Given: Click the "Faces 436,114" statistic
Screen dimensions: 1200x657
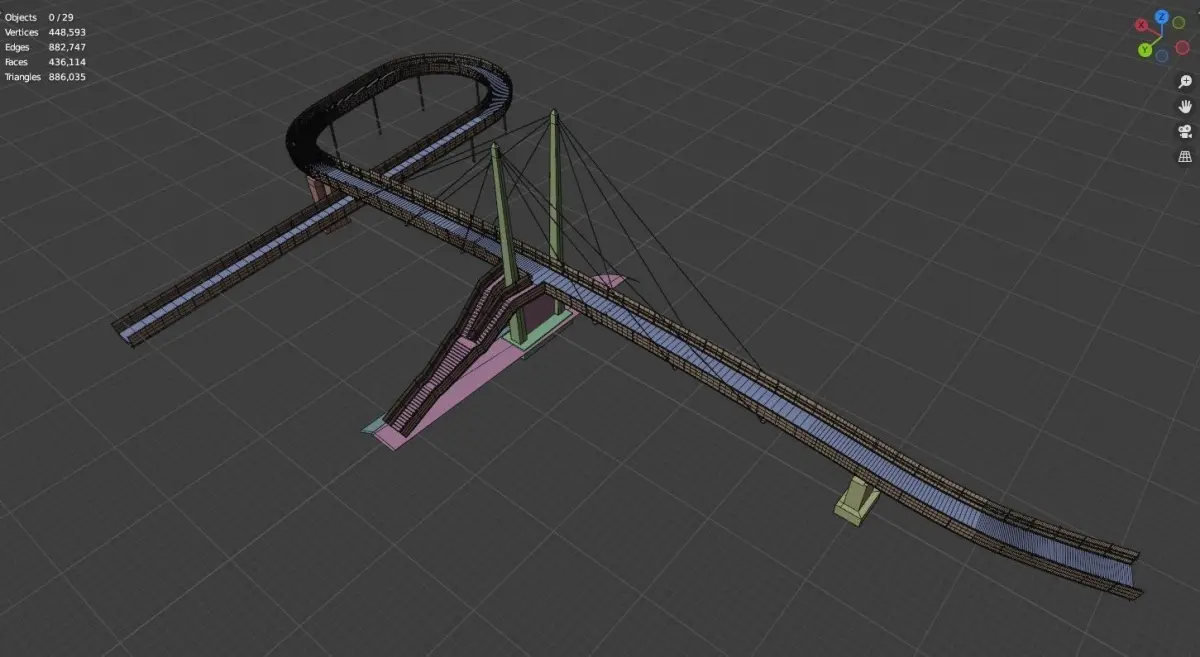Looking at the screenshot, I should [44, 62].
